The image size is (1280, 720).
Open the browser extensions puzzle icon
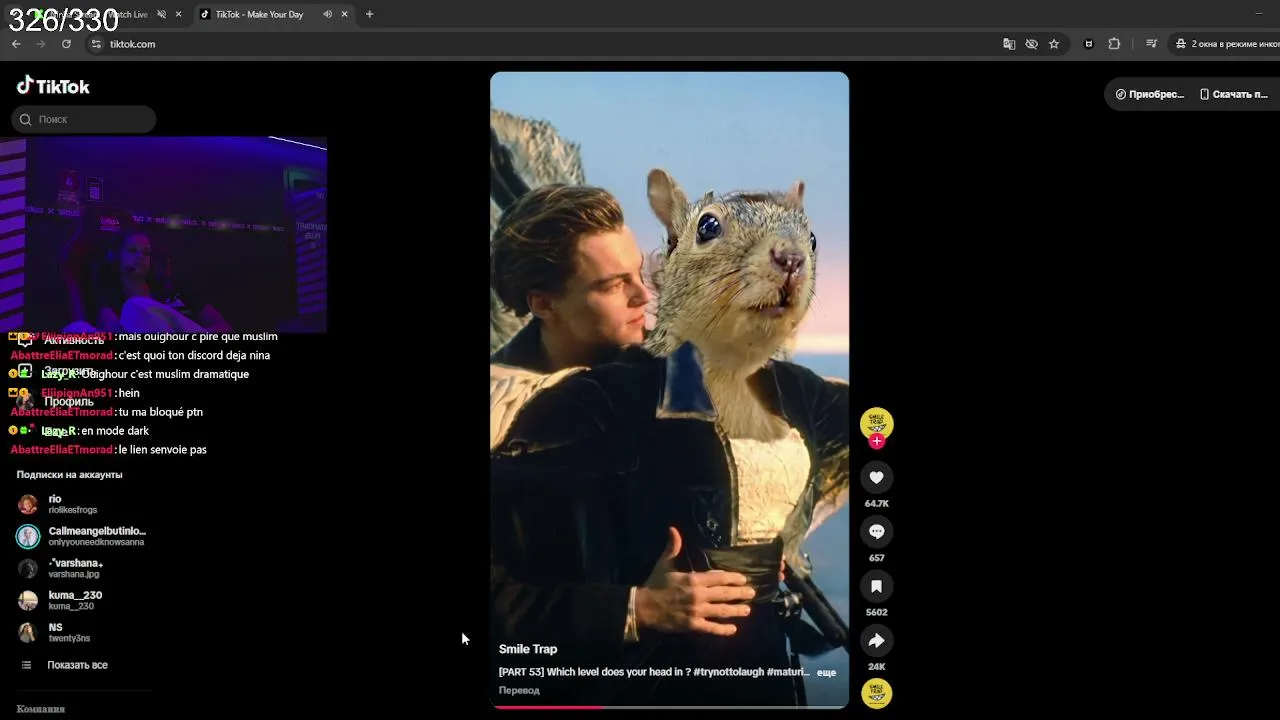coord(1114,44)
